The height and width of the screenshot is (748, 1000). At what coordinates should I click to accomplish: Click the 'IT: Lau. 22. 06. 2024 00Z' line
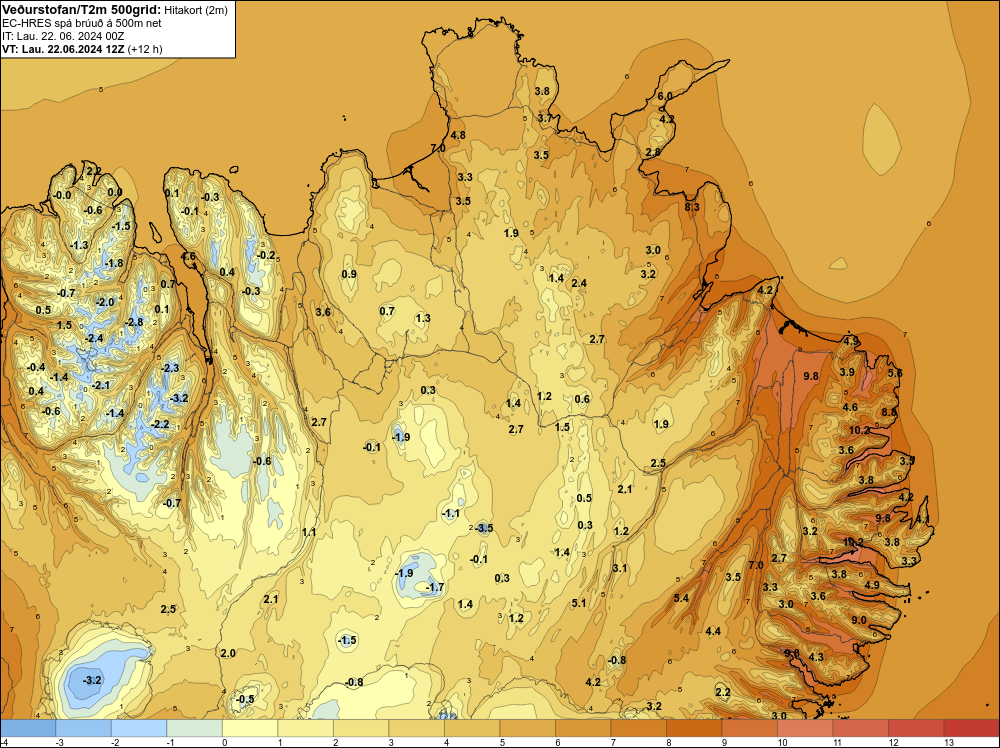point(63,36)
